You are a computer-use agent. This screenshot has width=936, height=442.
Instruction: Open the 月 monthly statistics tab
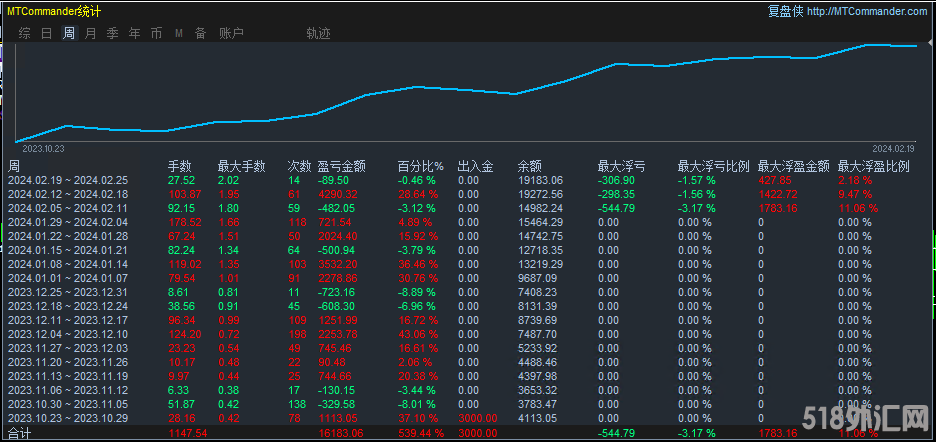91,33
